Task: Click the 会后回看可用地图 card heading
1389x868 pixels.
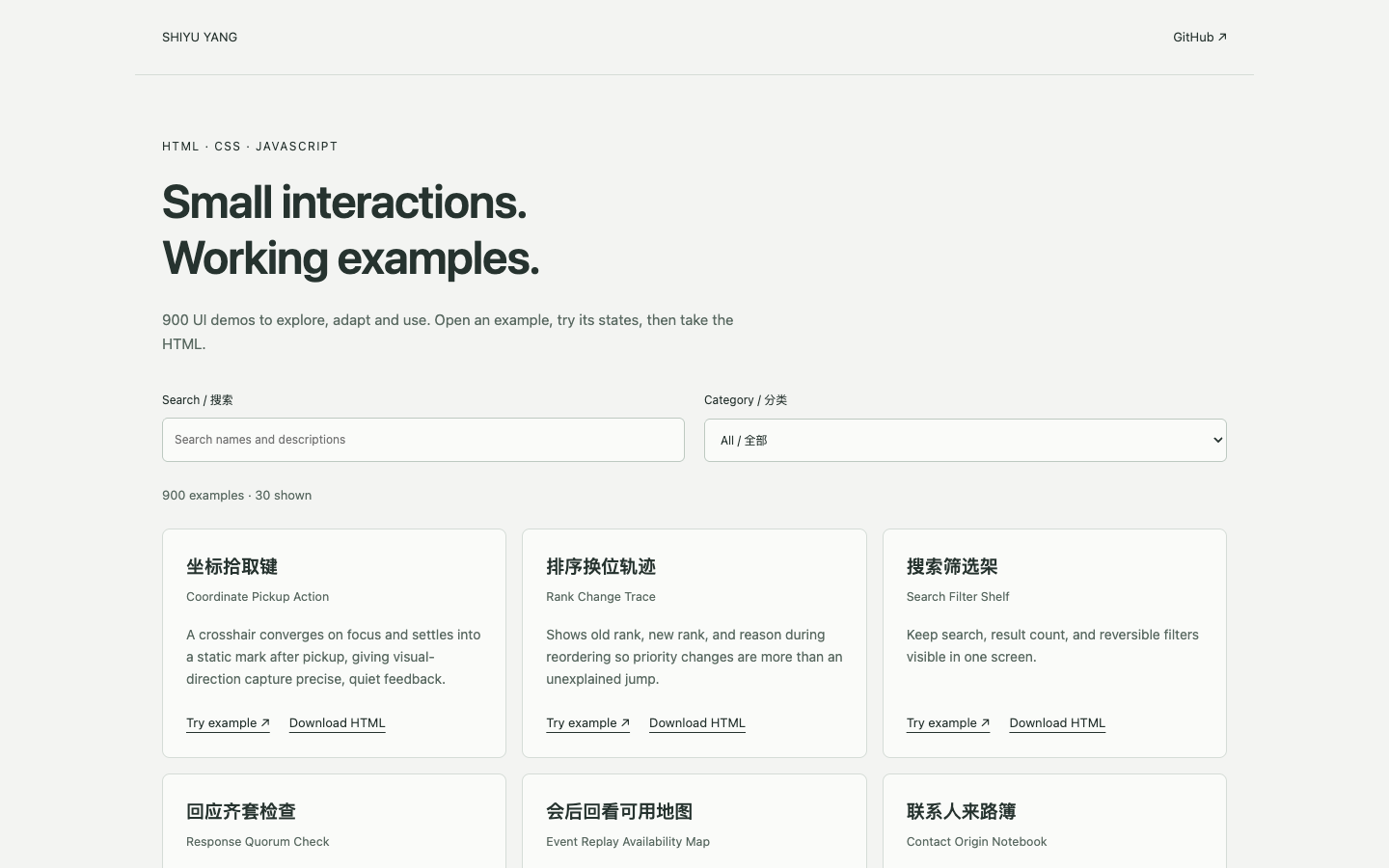Action: pos(619,812)
